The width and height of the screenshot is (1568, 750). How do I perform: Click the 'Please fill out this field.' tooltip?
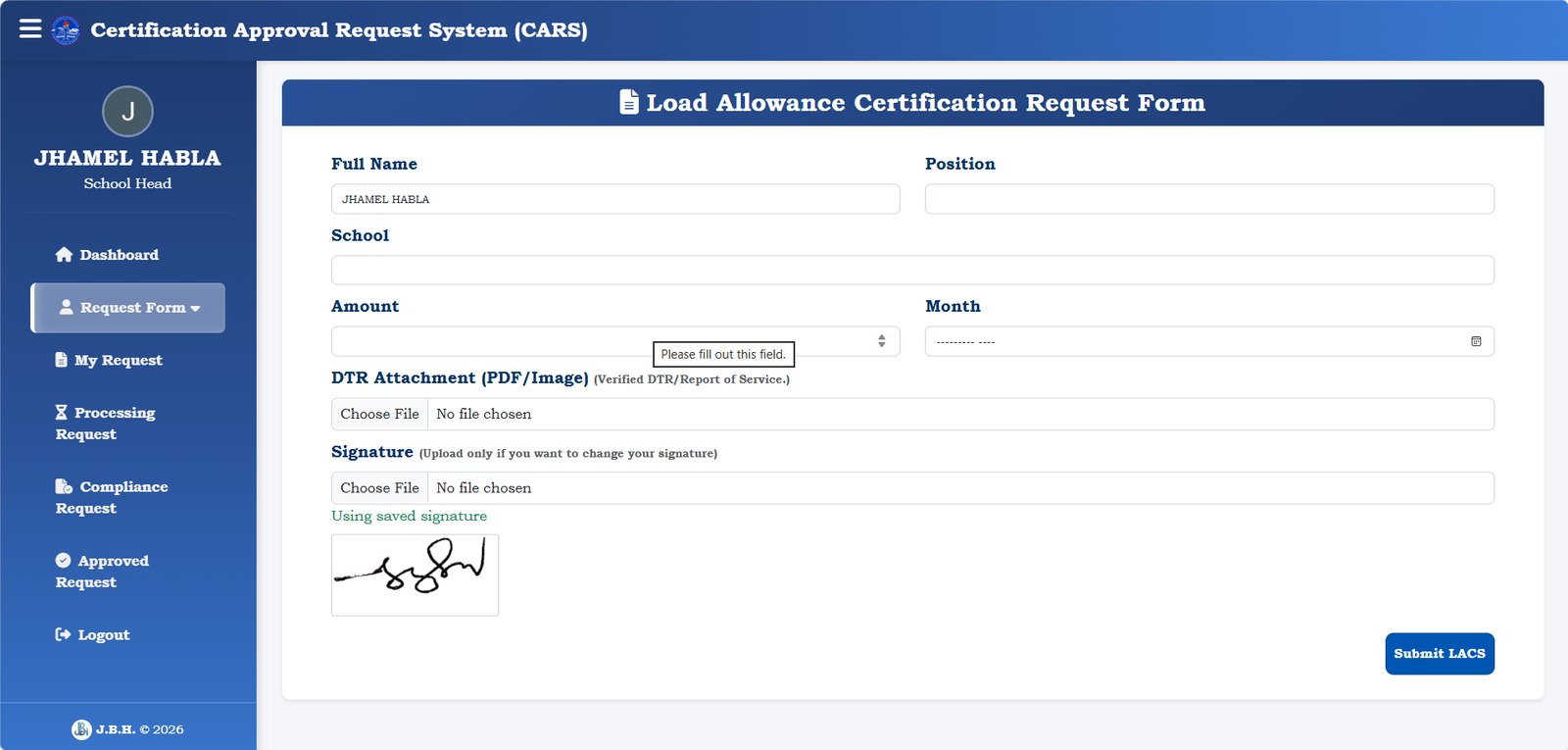pos(723,354)
